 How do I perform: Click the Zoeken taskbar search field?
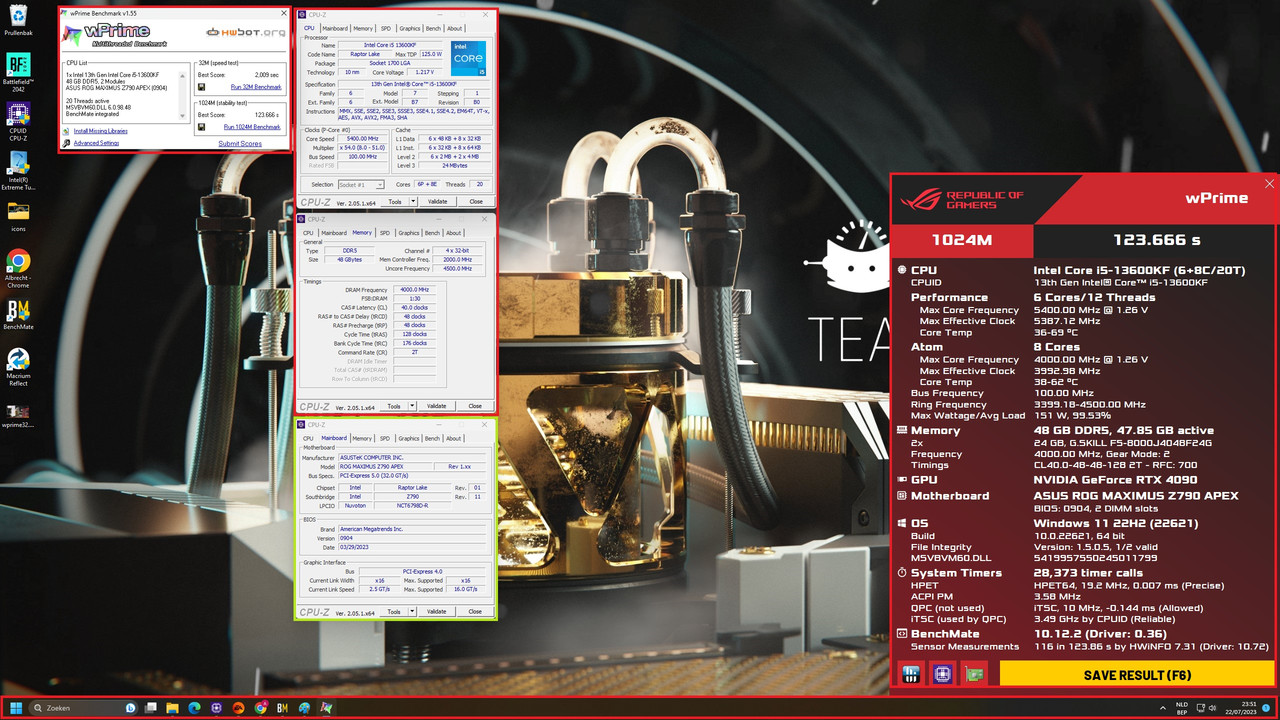[x=84, y=708]
